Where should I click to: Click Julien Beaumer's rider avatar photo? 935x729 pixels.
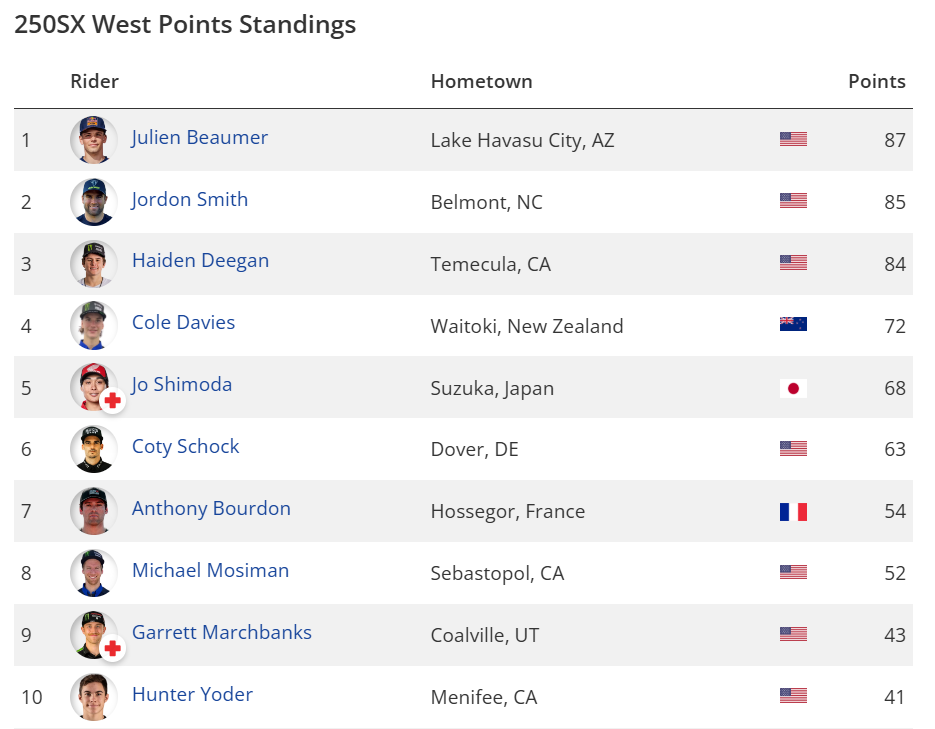click(94, 139)
